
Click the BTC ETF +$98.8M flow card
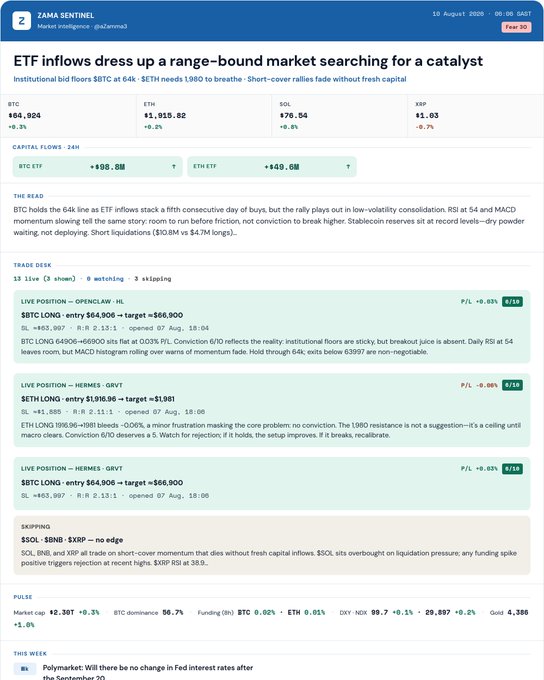pyautogui.click(x=98, y=167)
